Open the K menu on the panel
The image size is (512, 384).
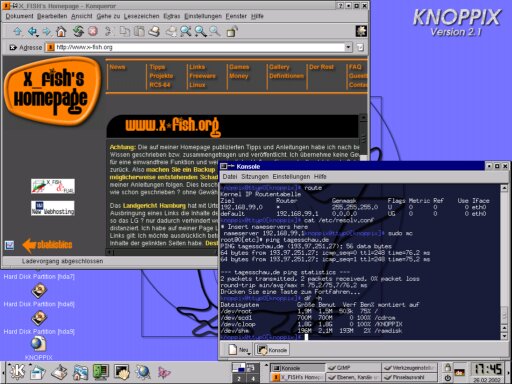point(17,371)
